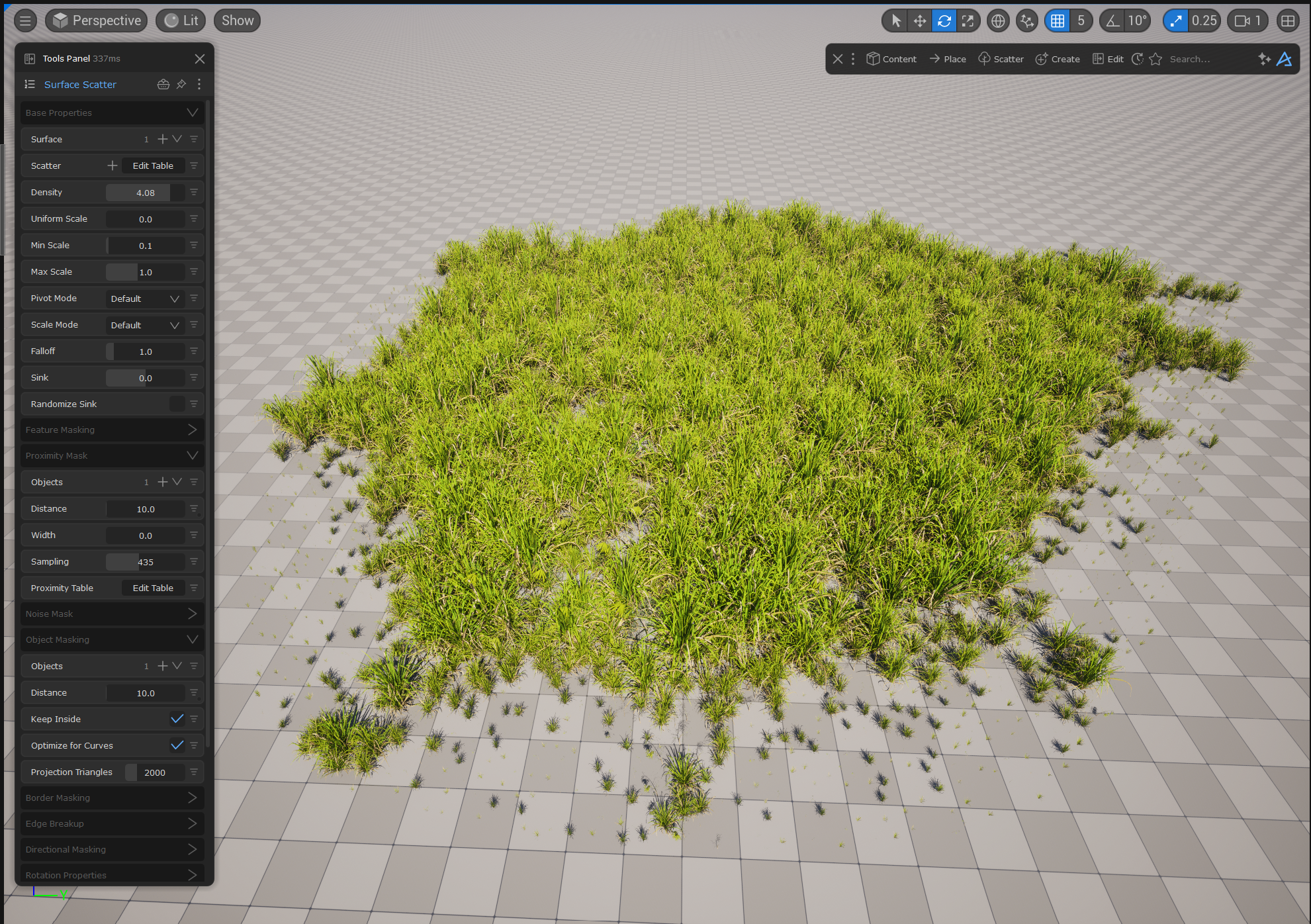Activate the translate move gizmo
The height and width of the screenshot is (924, 1311).
920,21
